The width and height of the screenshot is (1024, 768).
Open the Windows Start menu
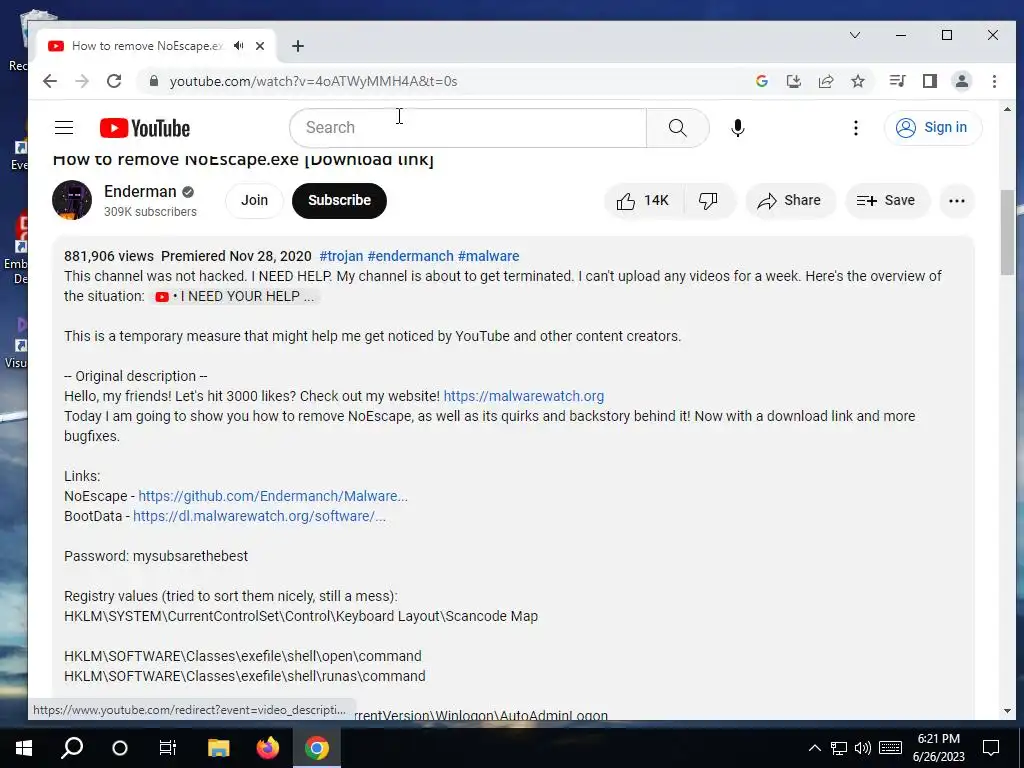(x=24, y=748)
